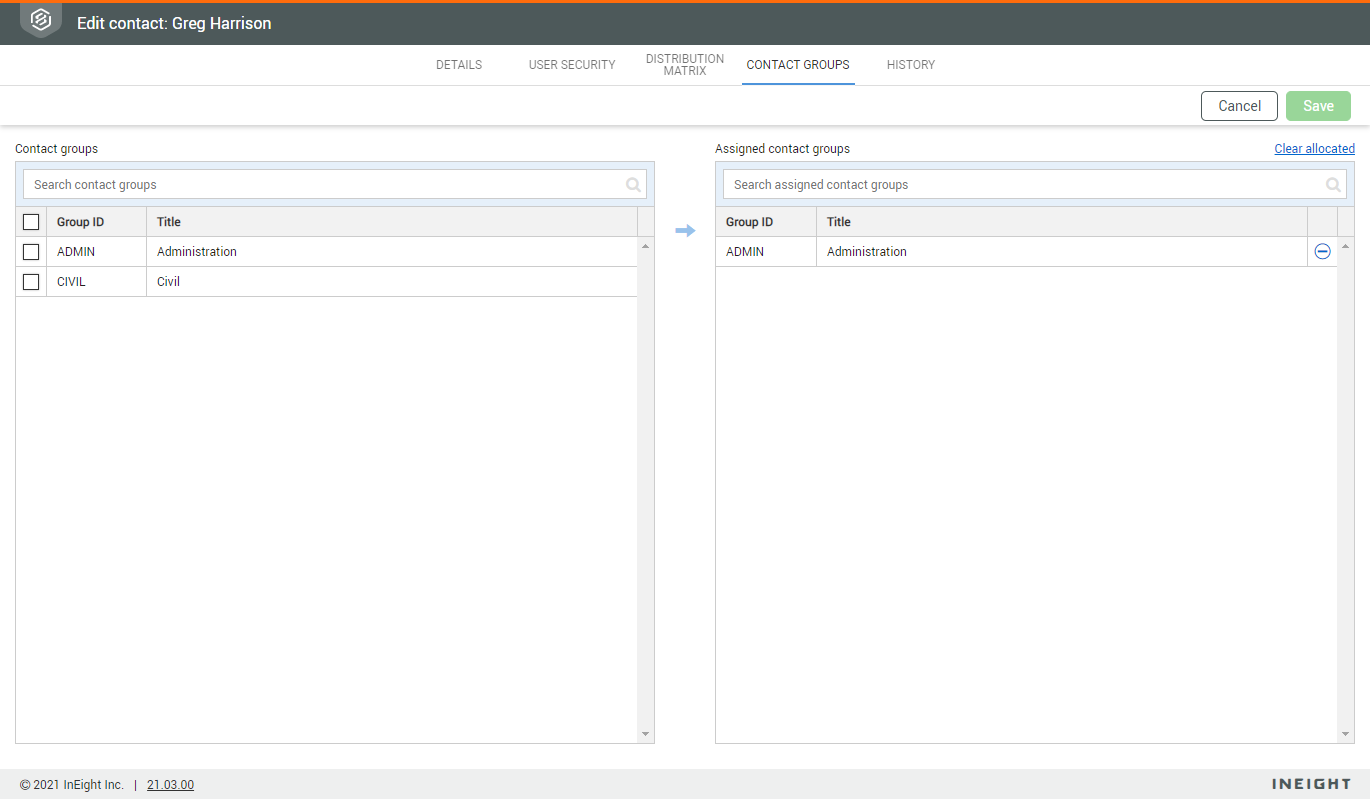Go to the History tab

click(911, 65)
